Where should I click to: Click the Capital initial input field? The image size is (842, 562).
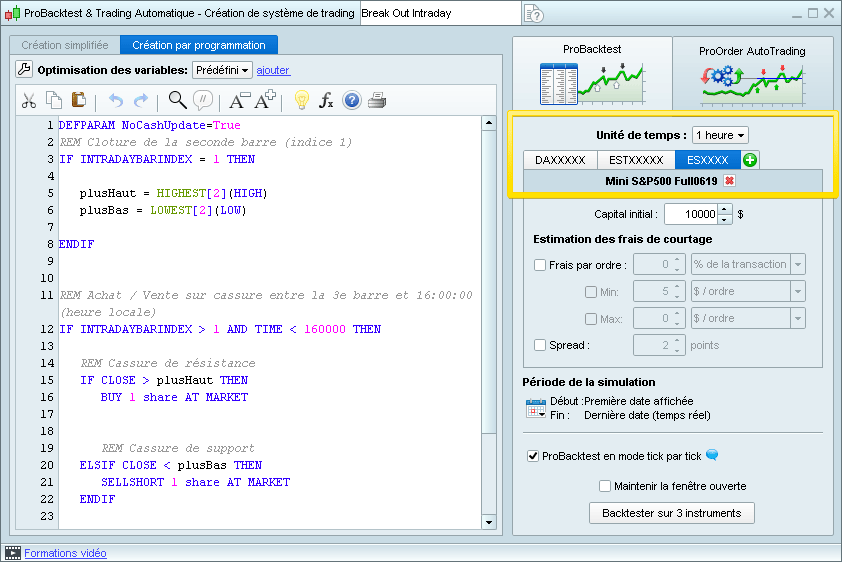[690, 214]
